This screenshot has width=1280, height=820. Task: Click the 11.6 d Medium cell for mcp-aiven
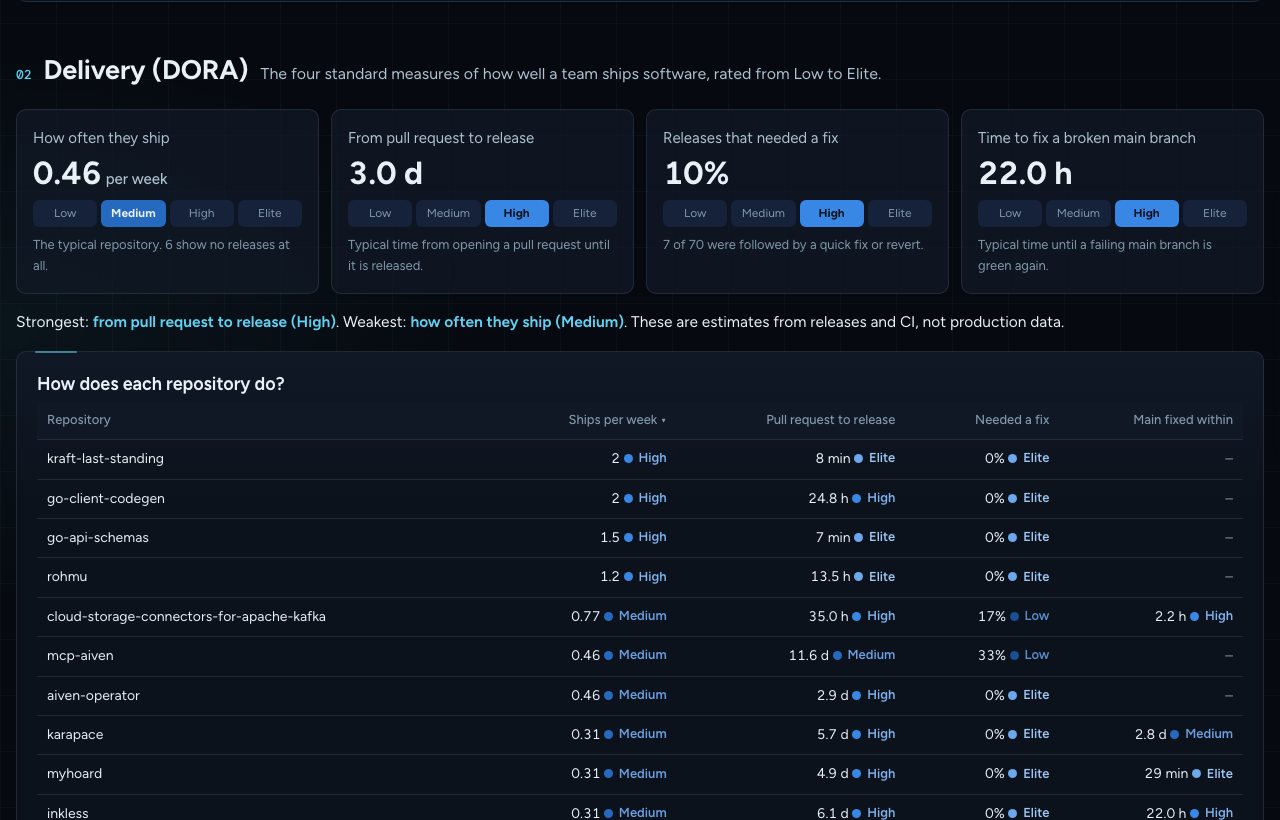click(842, 655)
